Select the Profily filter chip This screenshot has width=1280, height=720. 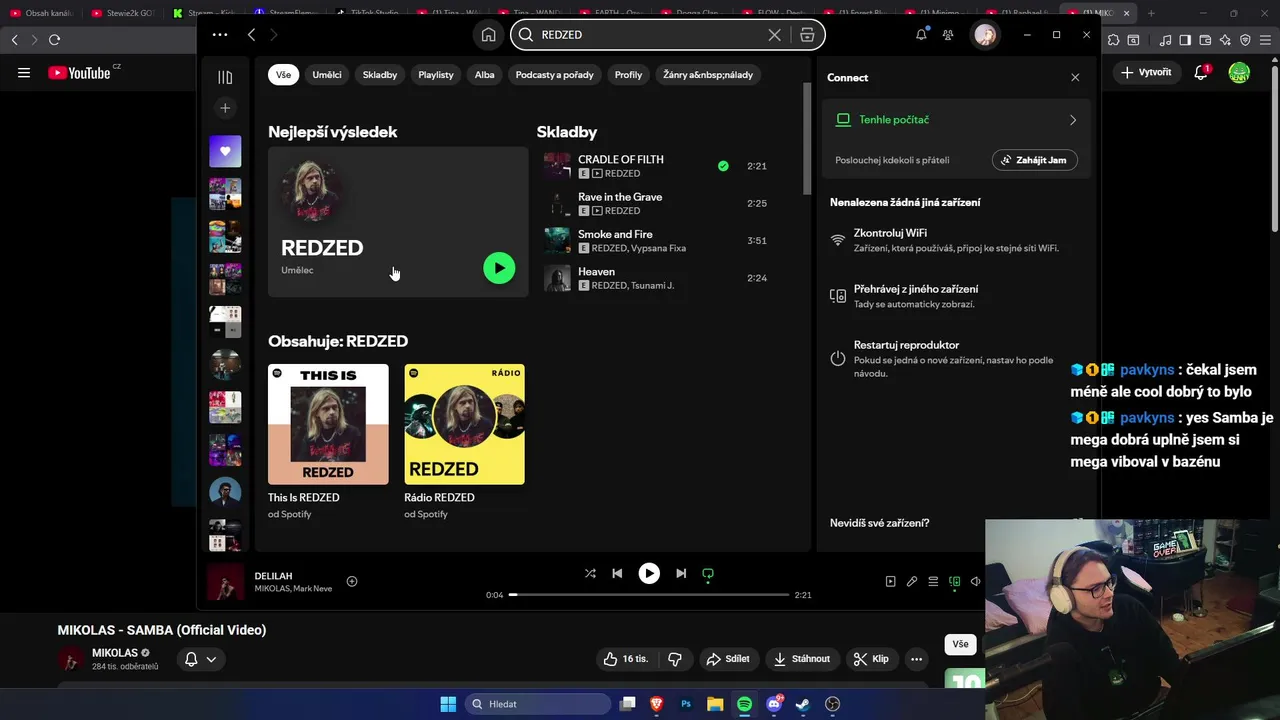tap(629, 75)
